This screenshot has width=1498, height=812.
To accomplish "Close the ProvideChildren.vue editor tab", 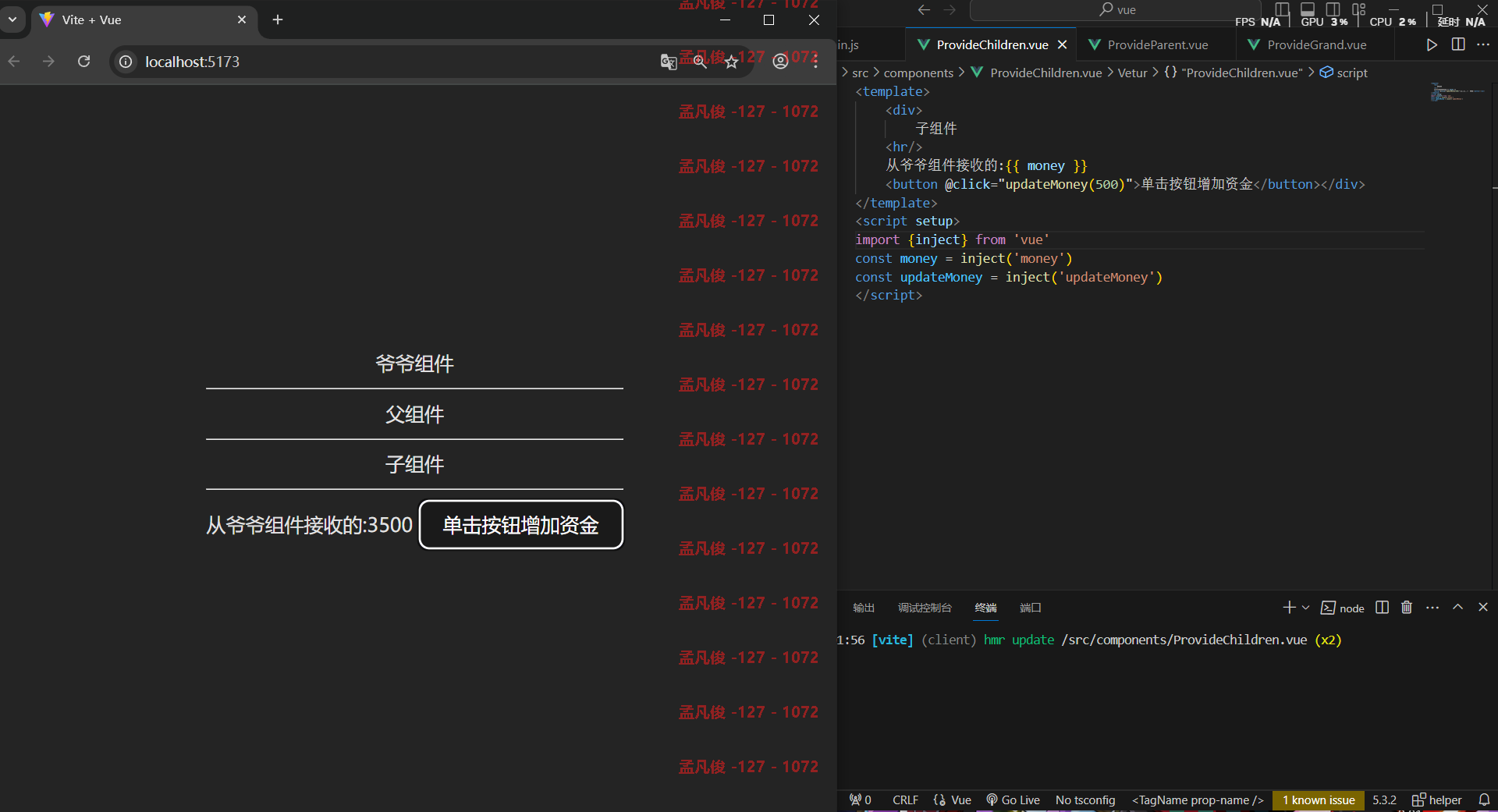I will pyautogui.click(x=1062, y=44).
